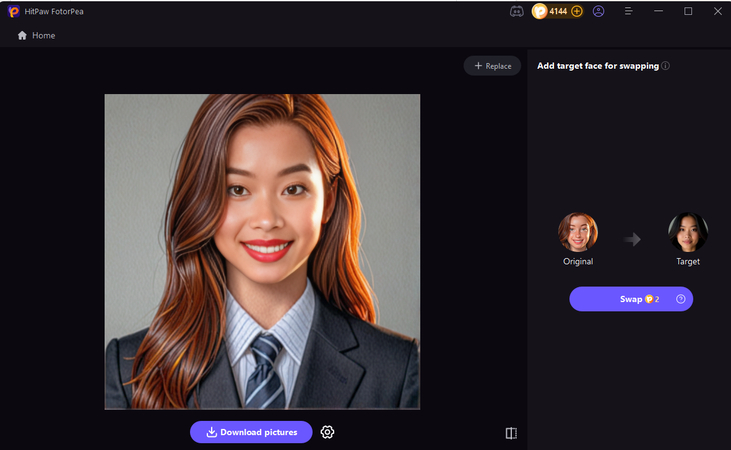
Task: Maximize the application window
Action: click(x=688, y=11)
